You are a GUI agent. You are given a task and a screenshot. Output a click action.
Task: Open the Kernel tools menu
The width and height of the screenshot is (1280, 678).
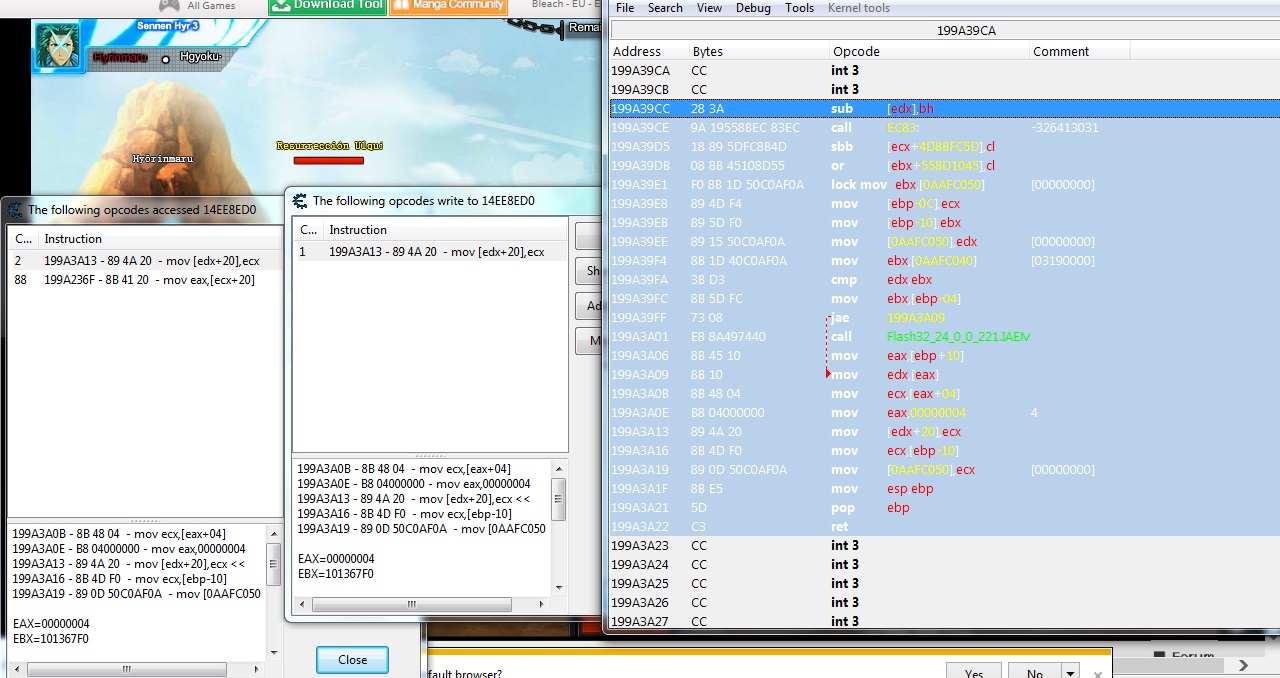click(x=859, y=8)
